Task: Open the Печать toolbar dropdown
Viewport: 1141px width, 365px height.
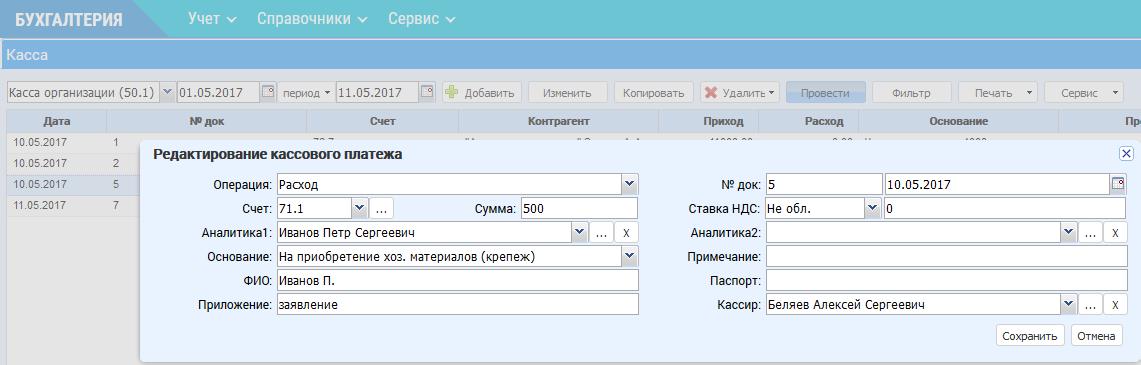Action: pyautogui.click(x=997, y=92)
